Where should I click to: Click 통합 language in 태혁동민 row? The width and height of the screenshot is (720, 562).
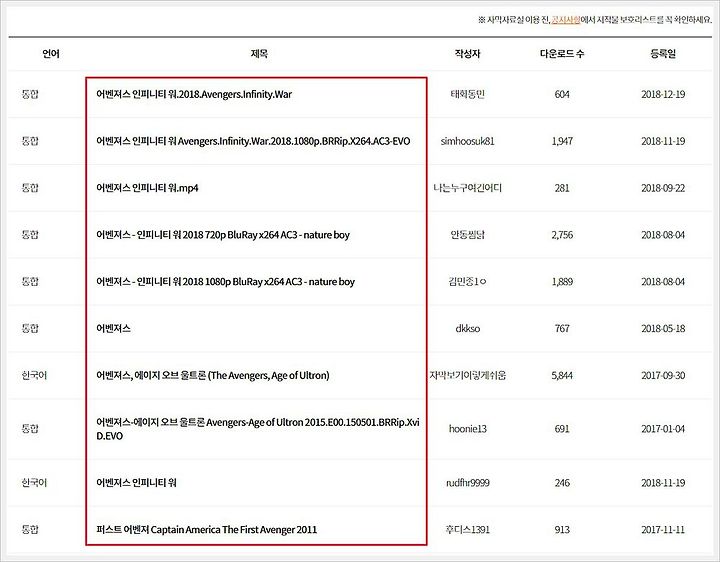pyautogui.click(x=30, y=95)
